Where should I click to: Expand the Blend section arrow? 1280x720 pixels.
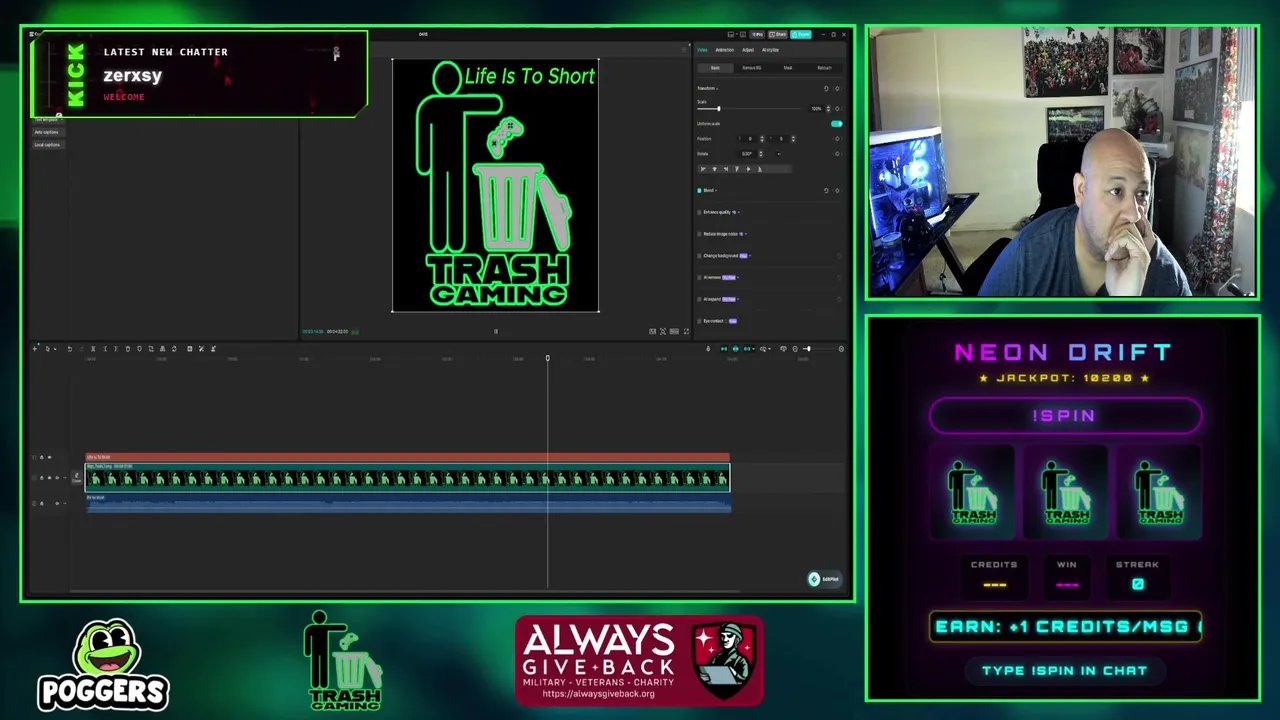click(x=716, y=190)
